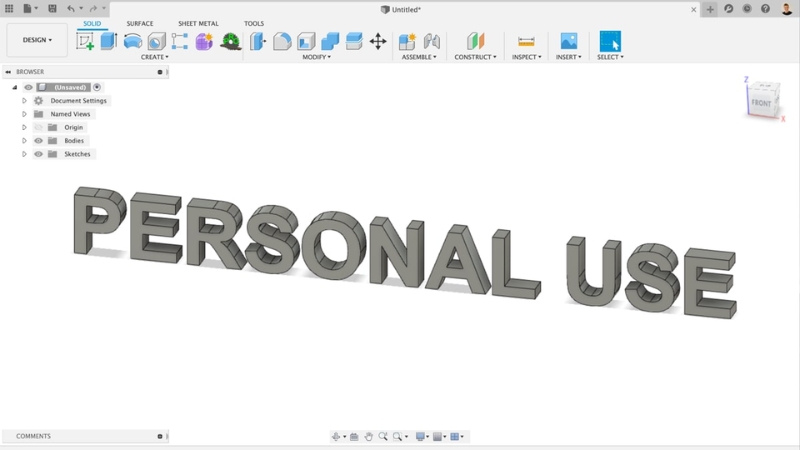Switch to the Surface tab
Viewport: 800px width, 450px height.
click(140, 23)
